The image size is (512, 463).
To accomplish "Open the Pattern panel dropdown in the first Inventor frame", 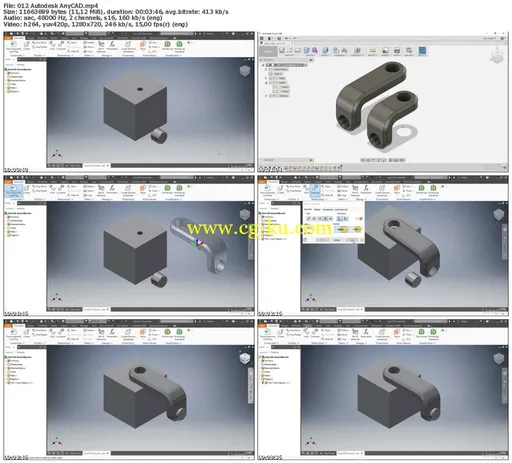I will pyautogui.click(x=89, y=55).
